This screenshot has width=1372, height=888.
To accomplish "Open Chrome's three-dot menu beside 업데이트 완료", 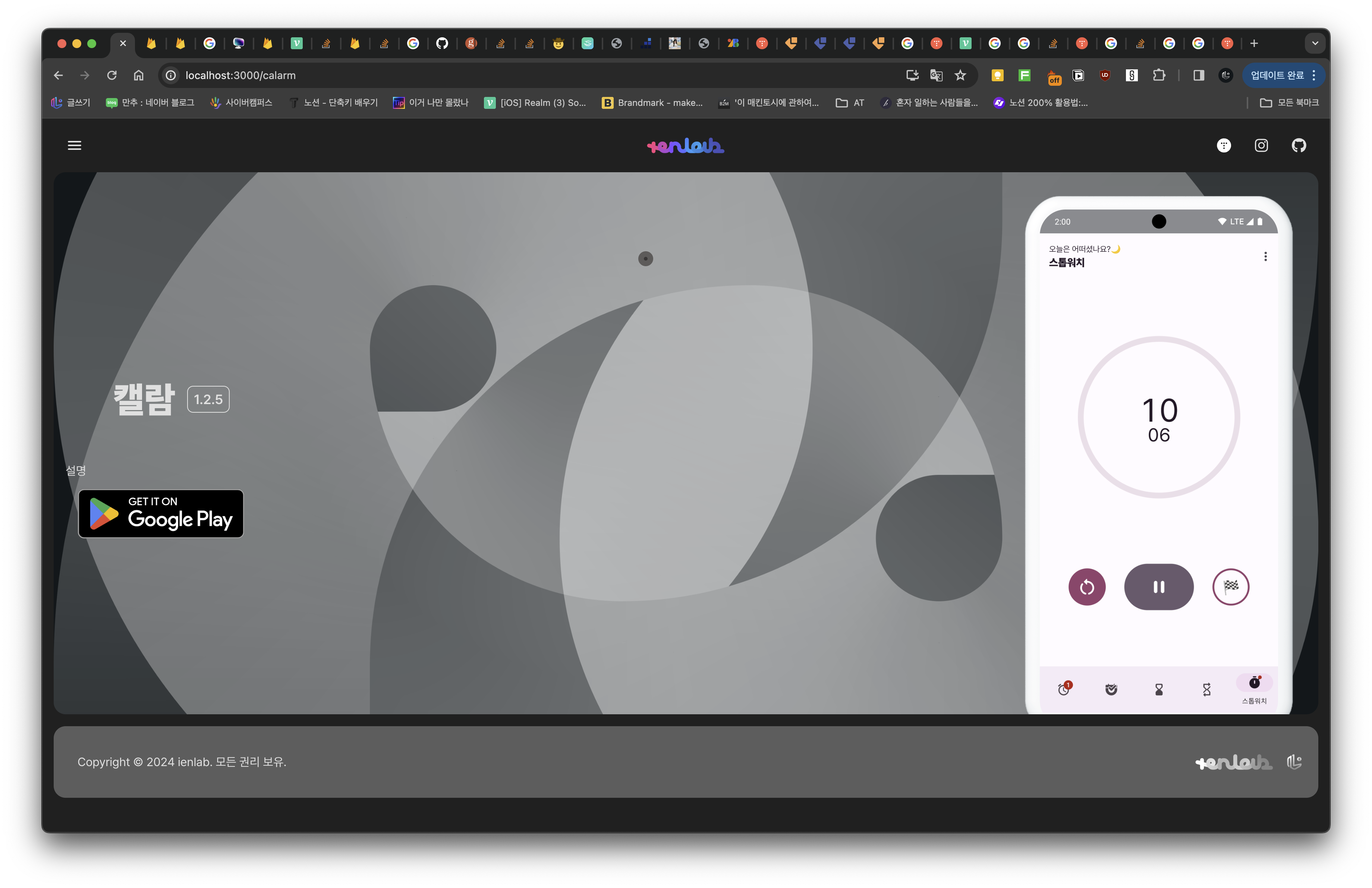I will tap(1313, 75).
